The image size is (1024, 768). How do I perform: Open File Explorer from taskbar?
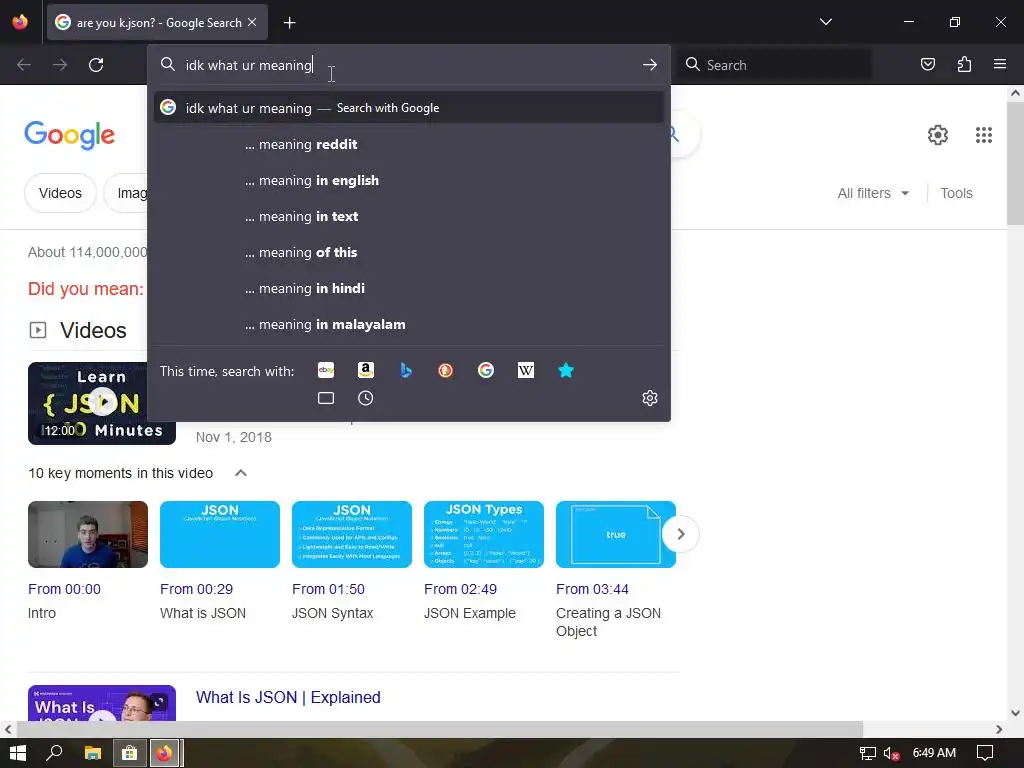pyautogui.click(x=93, y=753)
